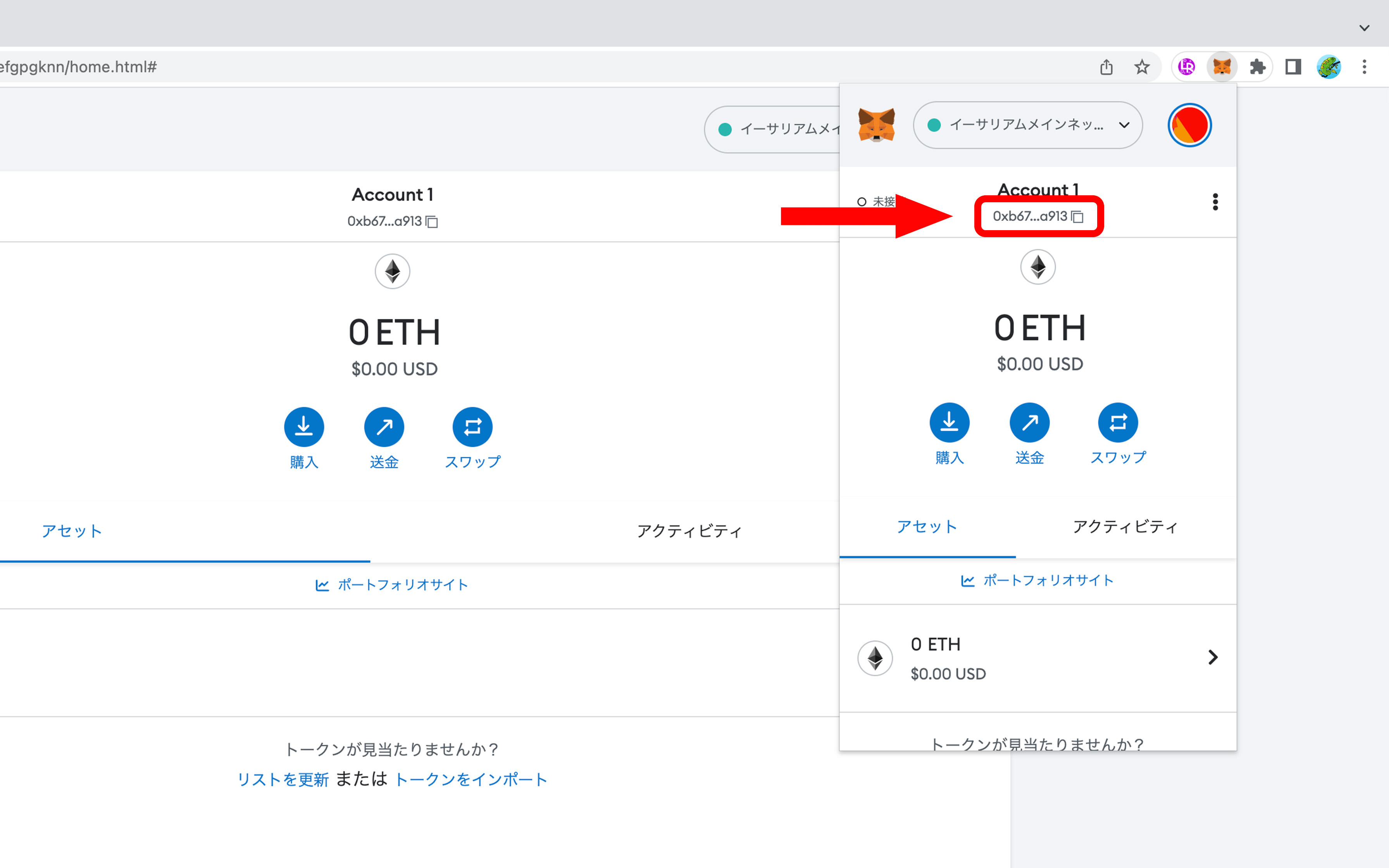
Task: Open the Chrome three-dot menu
Action: point(1364,67)
